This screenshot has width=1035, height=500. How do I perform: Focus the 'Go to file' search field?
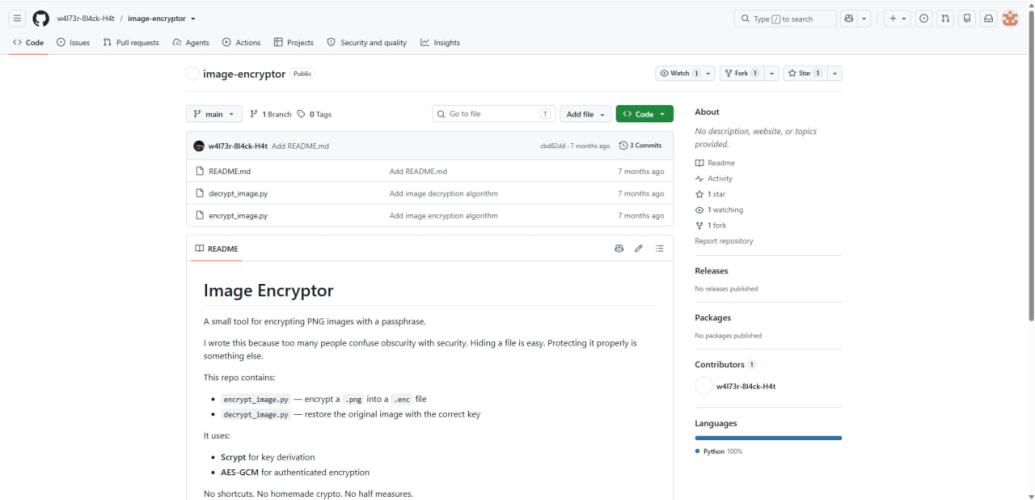click(494, 114)
